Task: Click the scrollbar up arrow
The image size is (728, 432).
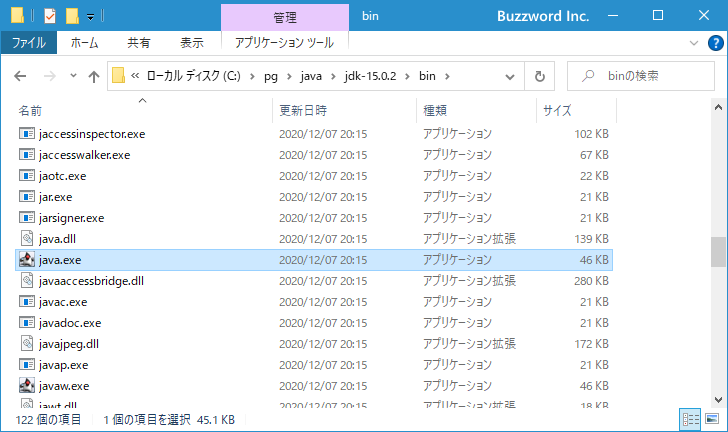Action: pyautogui.click(x=718, y=107)
